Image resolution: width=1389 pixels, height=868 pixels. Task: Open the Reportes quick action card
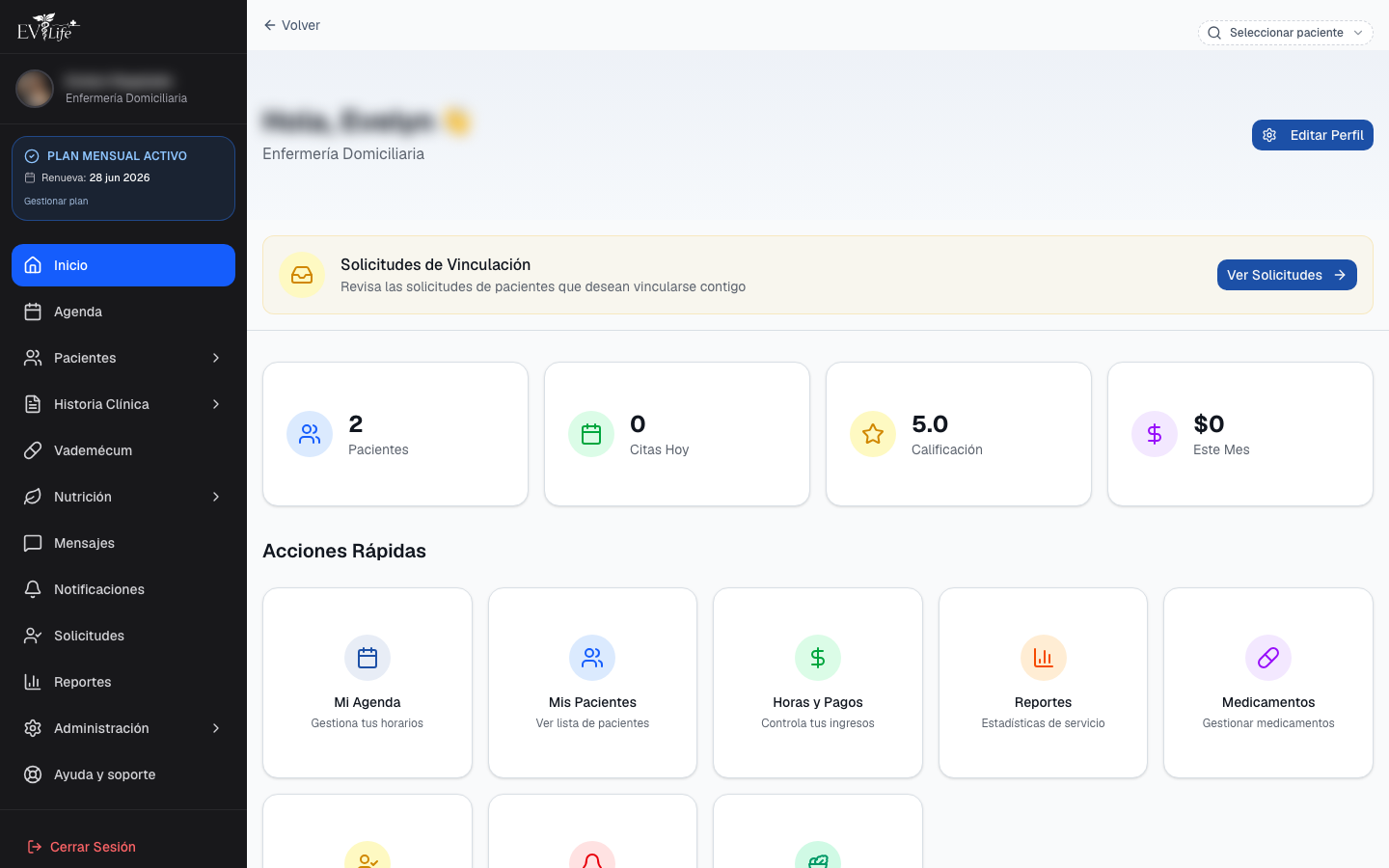point(1043,683)
